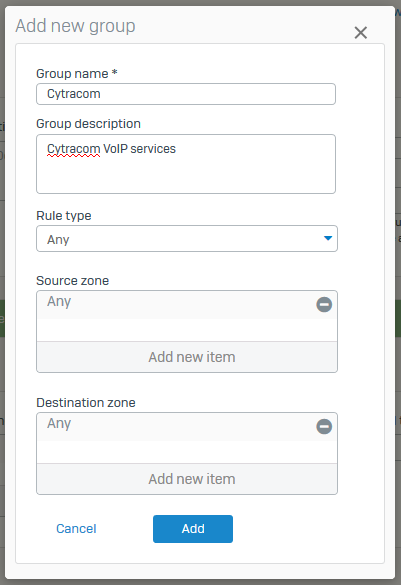This screenshot has height=585, width=401.
Task: Click the Cancel link
Action: click(x=76, y=529)
